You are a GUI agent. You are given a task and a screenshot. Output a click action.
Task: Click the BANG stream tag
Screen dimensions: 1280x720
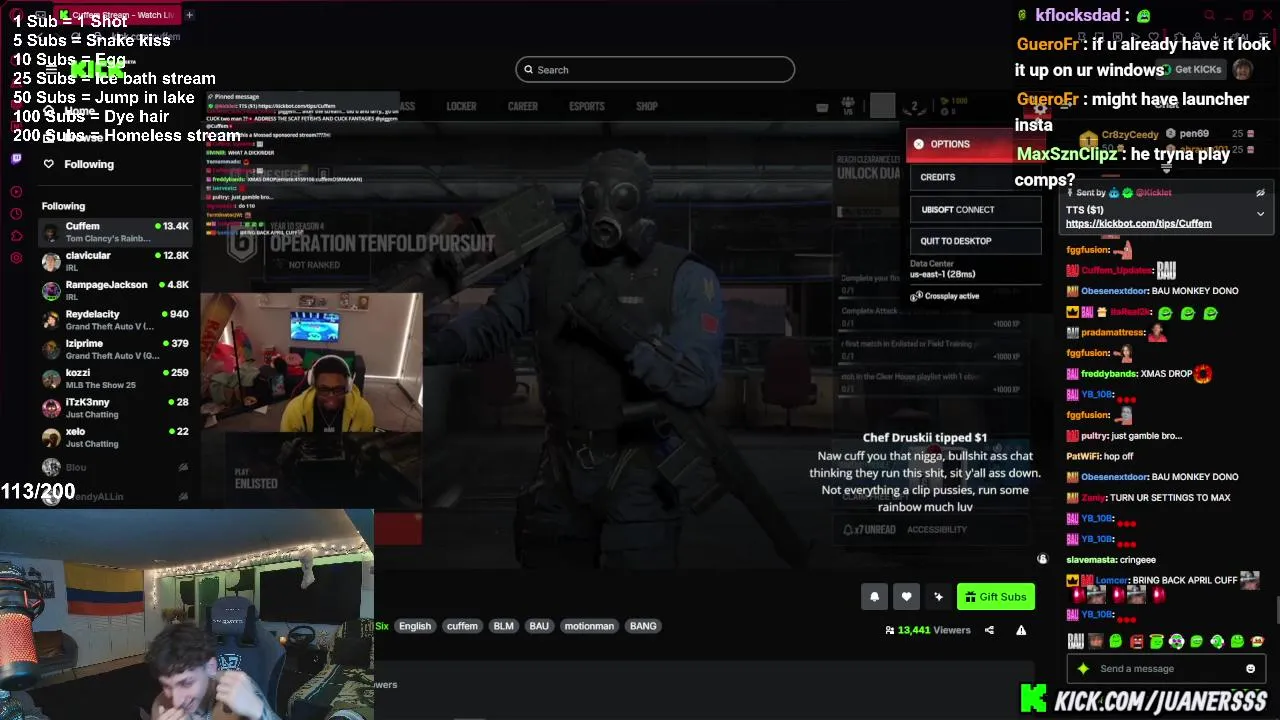coord(643,626)
